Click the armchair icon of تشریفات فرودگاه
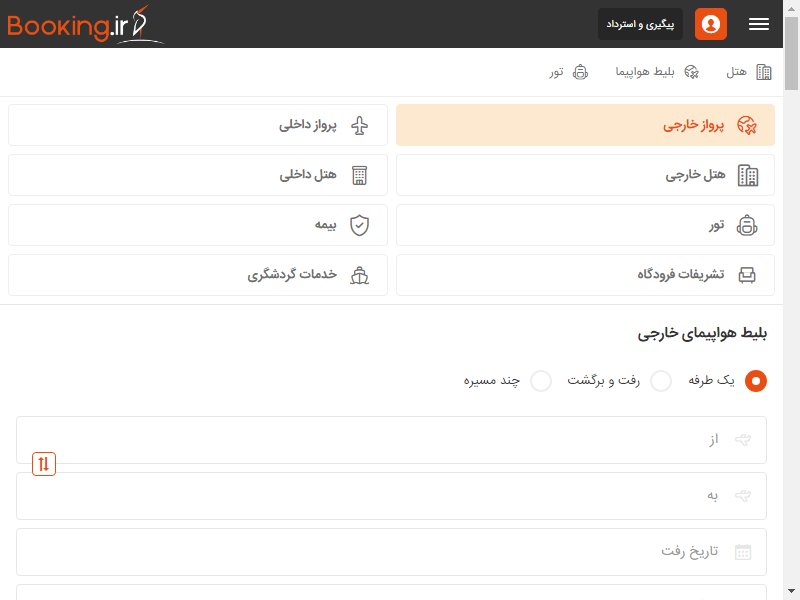The width and height of the screenshot is (800, 600). 747,275
